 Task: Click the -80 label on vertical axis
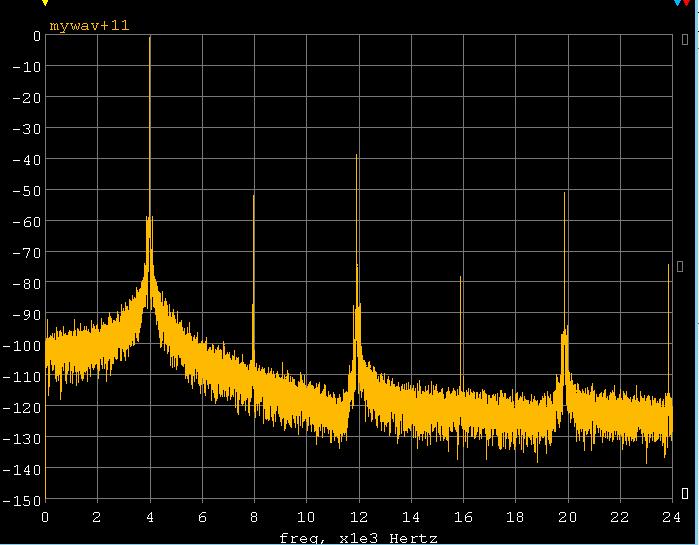[26, 284]
